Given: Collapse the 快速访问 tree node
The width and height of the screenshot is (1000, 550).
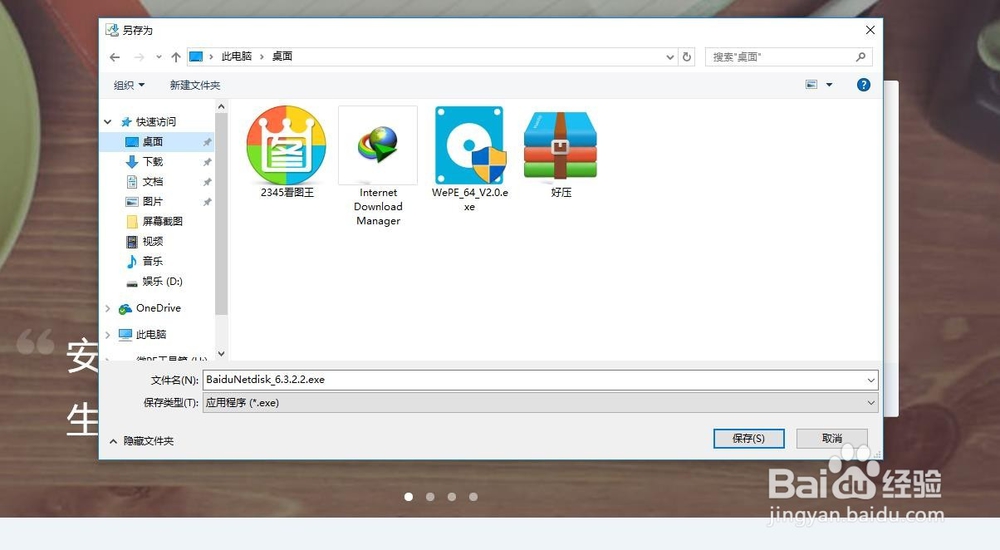Looking at the screenshot, I should 108,121.
